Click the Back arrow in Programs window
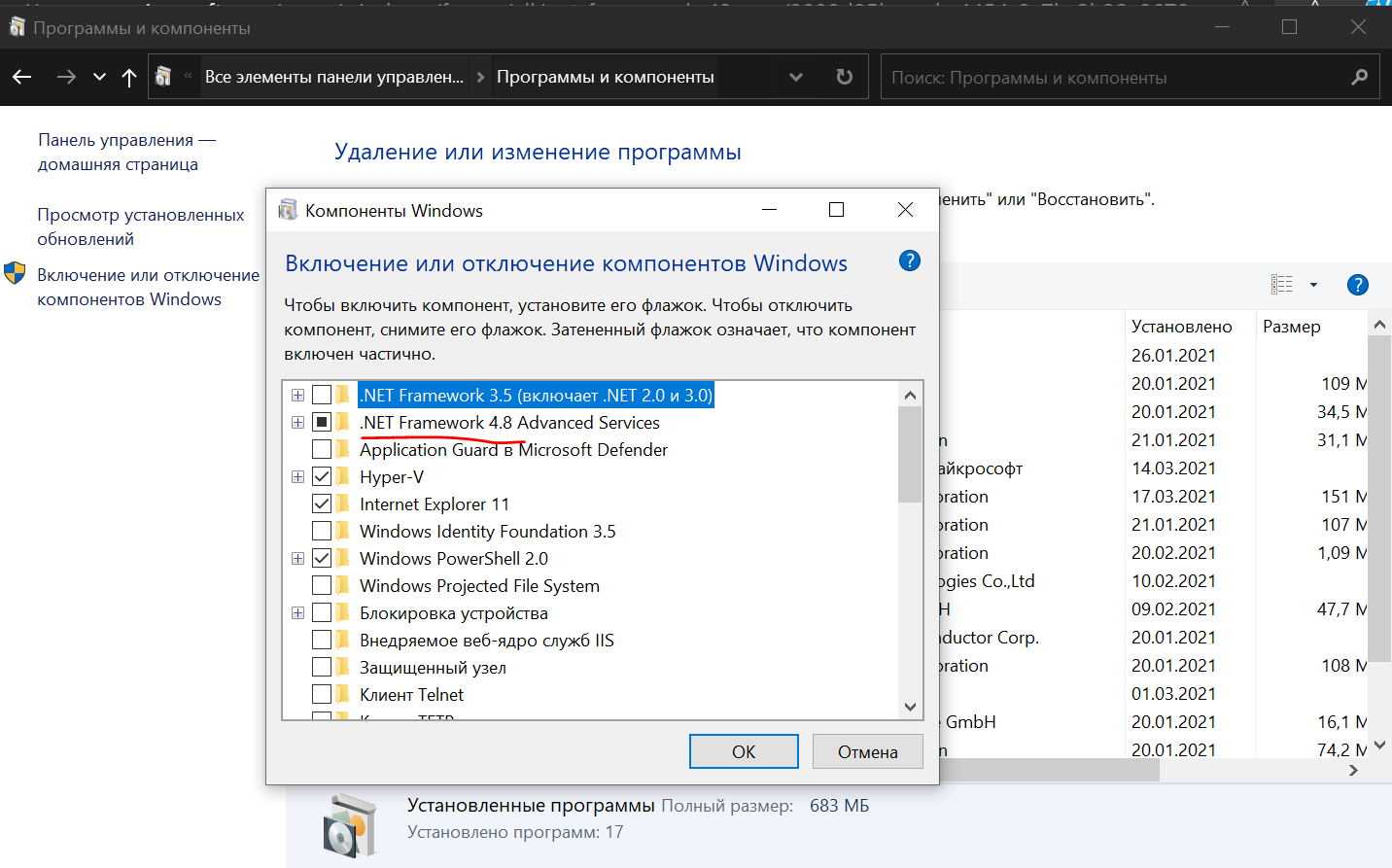Screen dimensions: 1392x868 (21, 77)
